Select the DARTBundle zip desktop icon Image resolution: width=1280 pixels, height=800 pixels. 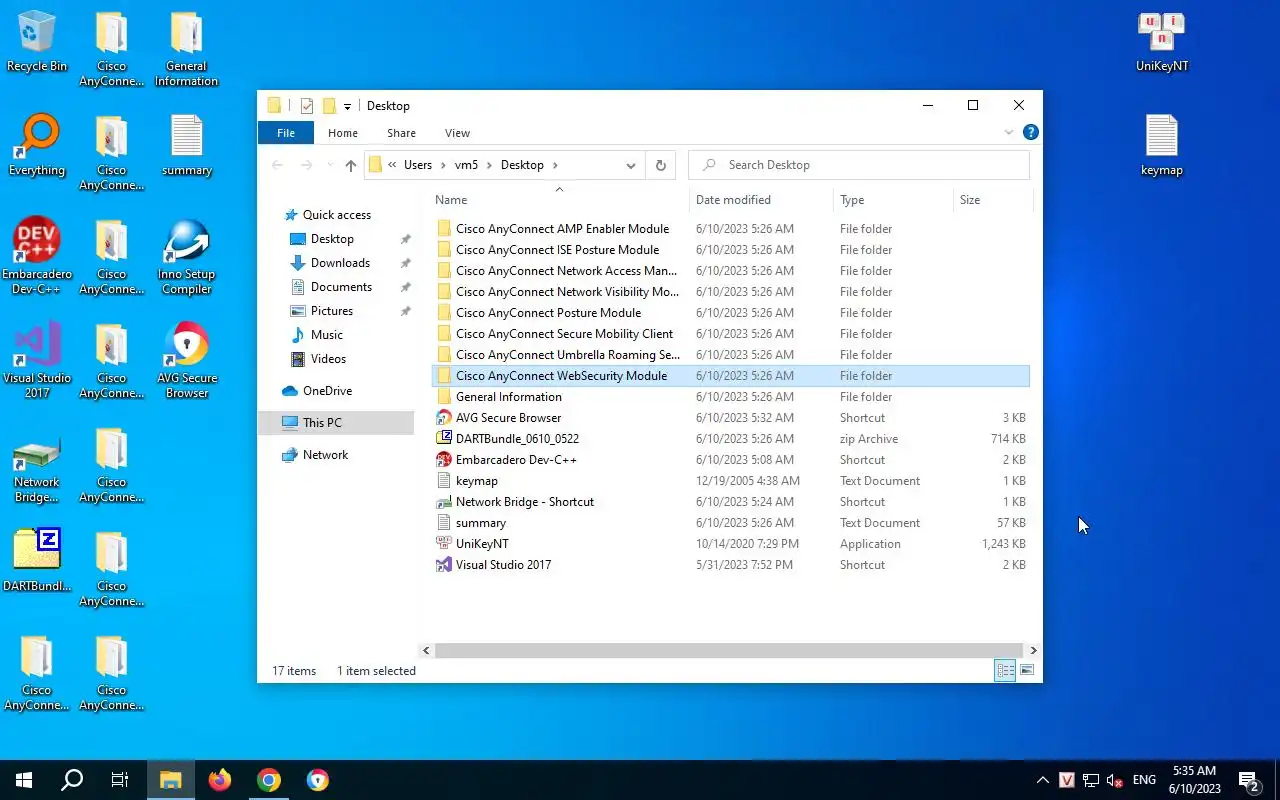pyautogui.click(x=37, y=561)
